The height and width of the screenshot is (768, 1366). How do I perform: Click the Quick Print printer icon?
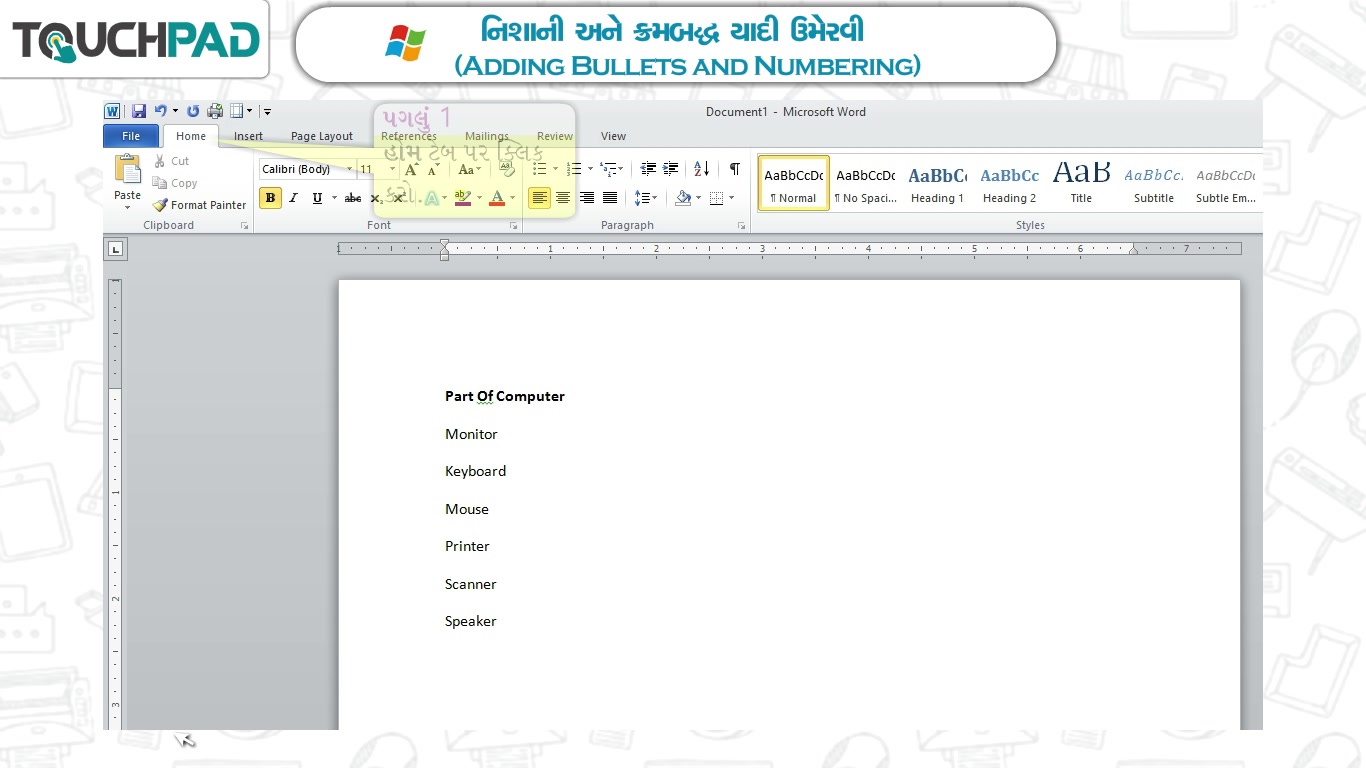[215, 111]
